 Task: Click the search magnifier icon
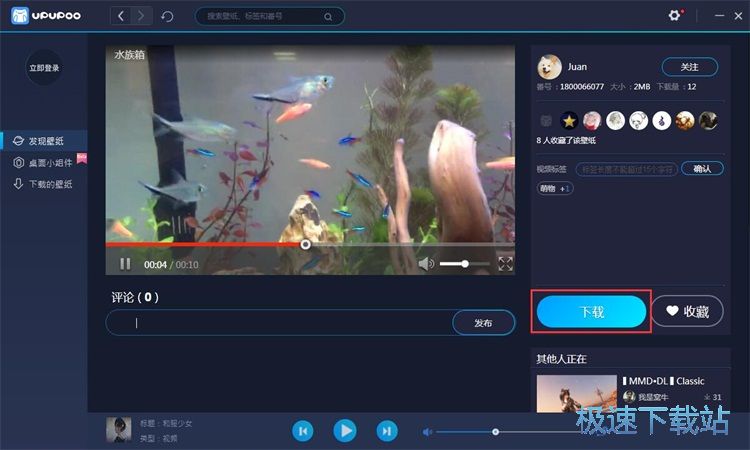click(x=328, y=17)
